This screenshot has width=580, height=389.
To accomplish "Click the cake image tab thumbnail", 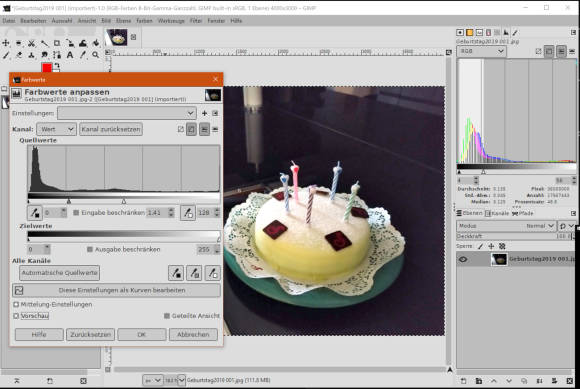I will click(117, 37).
